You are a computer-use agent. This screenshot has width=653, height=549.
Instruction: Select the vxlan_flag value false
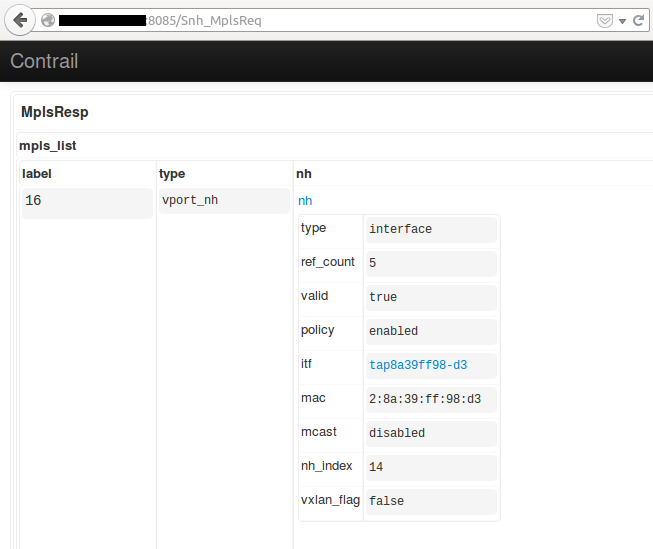point(431,502)
